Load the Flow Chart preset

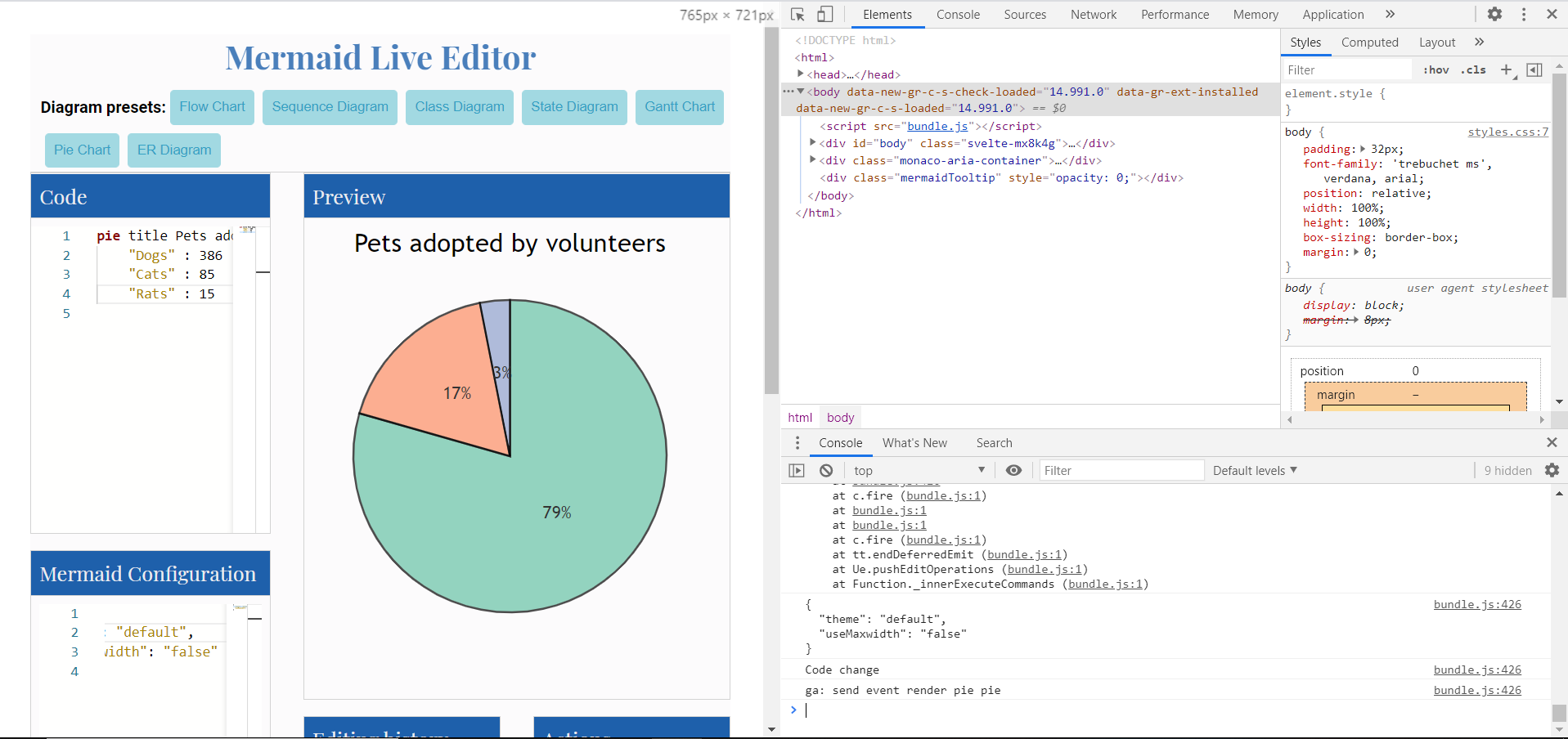[213, 107]
